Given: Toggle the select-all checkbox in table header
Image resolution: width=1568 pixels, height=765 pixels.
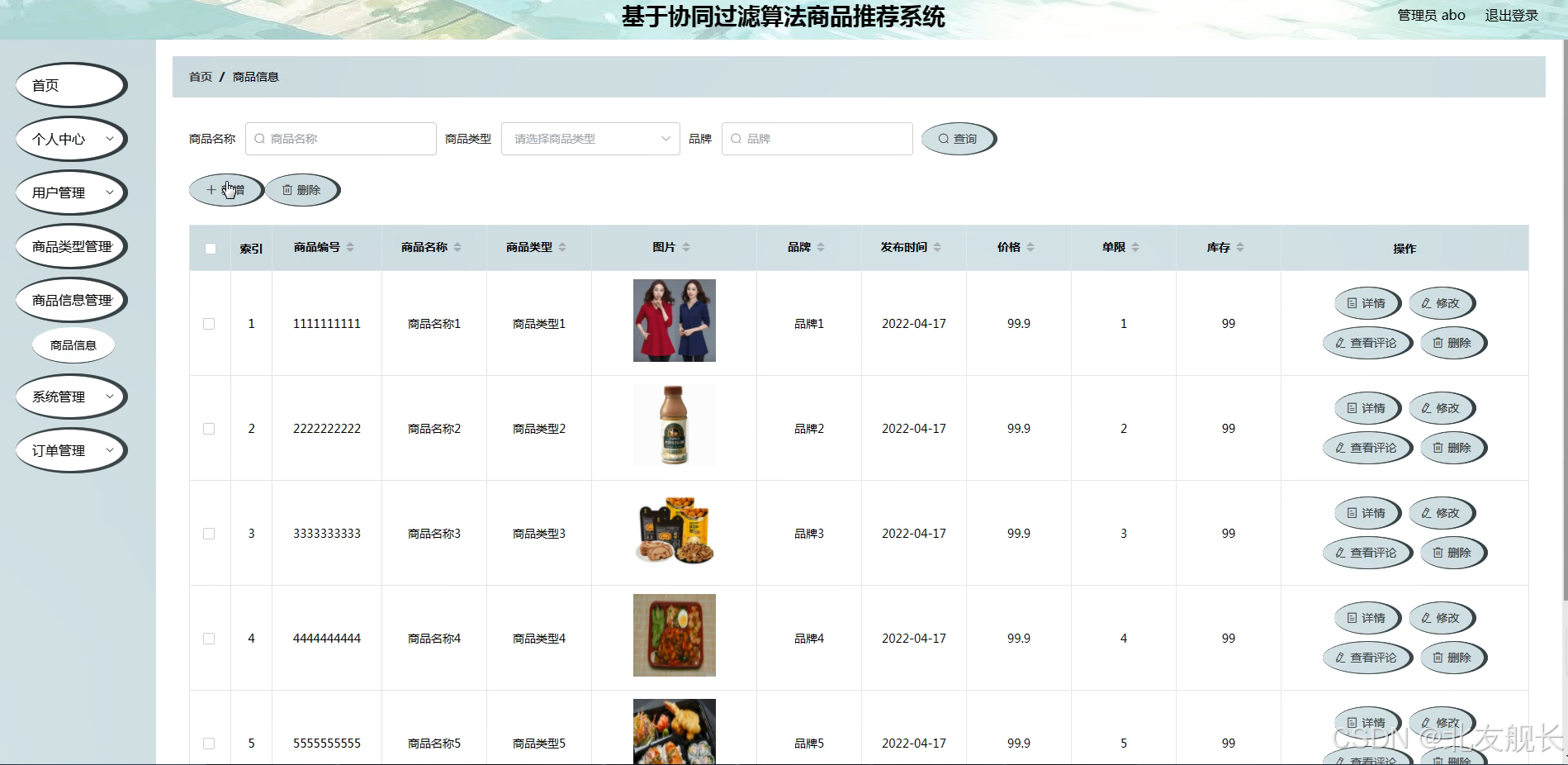Looking at the screenshot, I should [210, 248].
